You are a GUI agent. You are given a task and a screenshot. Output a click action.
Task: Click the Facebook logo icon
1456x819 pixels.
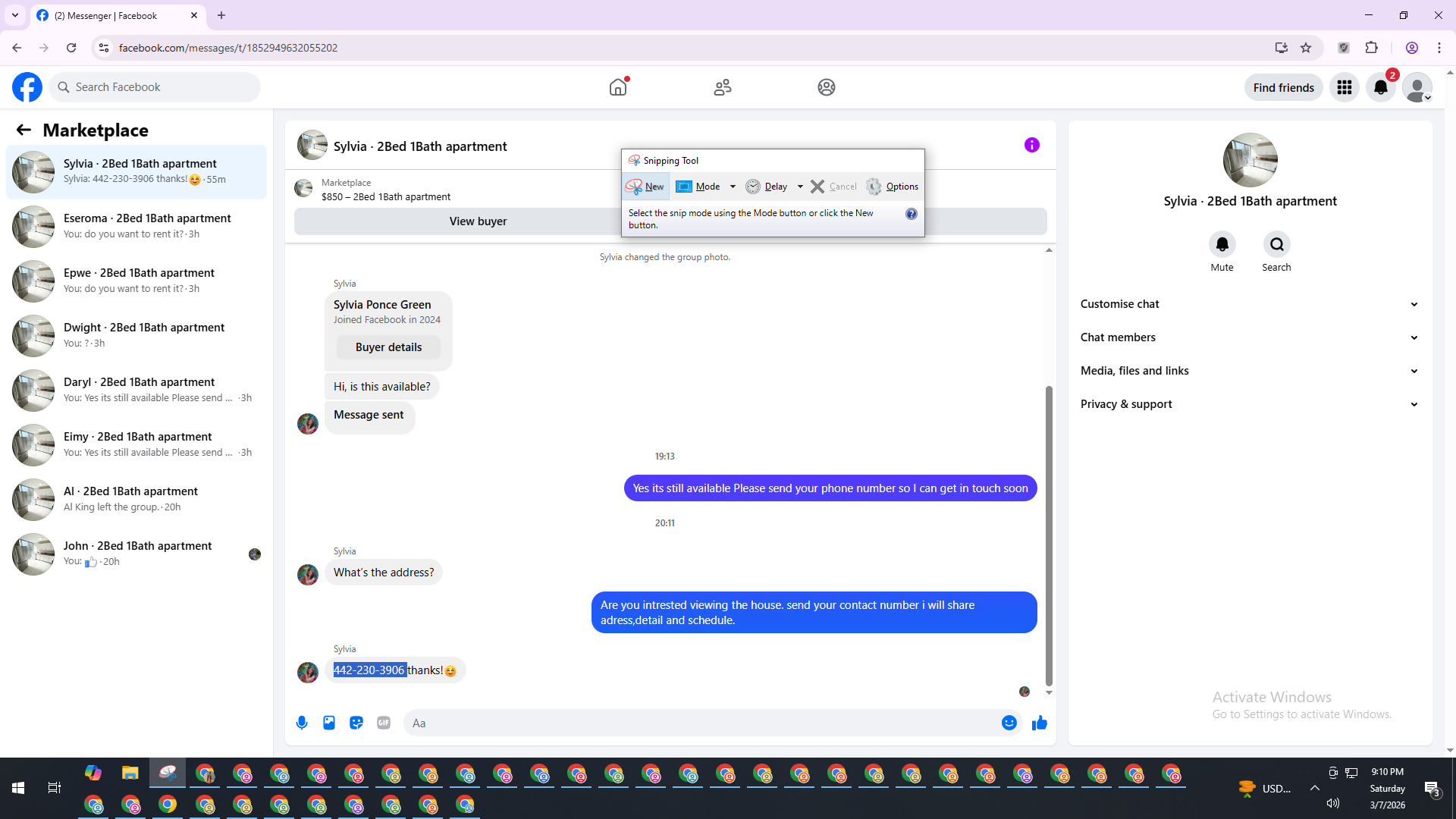coord(27,87)
